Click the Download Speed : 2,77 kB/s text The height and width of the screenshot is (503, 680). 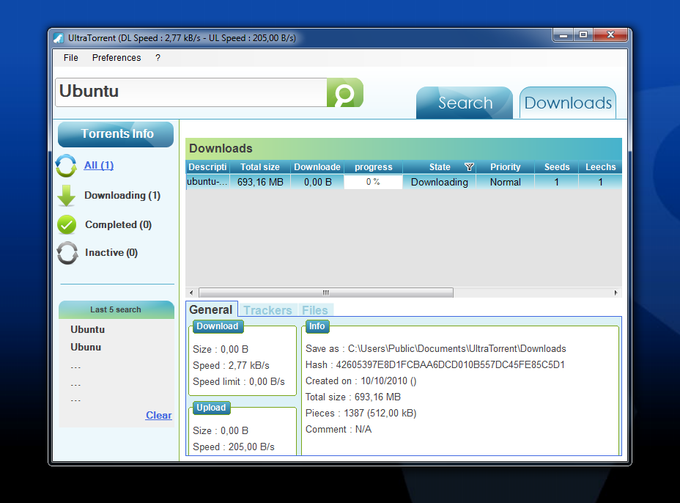pyautogui.click(x=231, y=366)
